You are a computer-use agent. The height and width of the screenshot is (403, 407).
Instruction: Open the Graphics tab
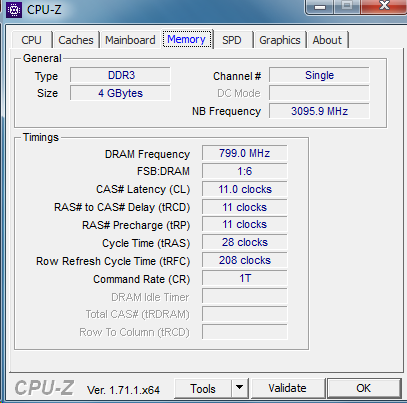[x=280, y=40]
